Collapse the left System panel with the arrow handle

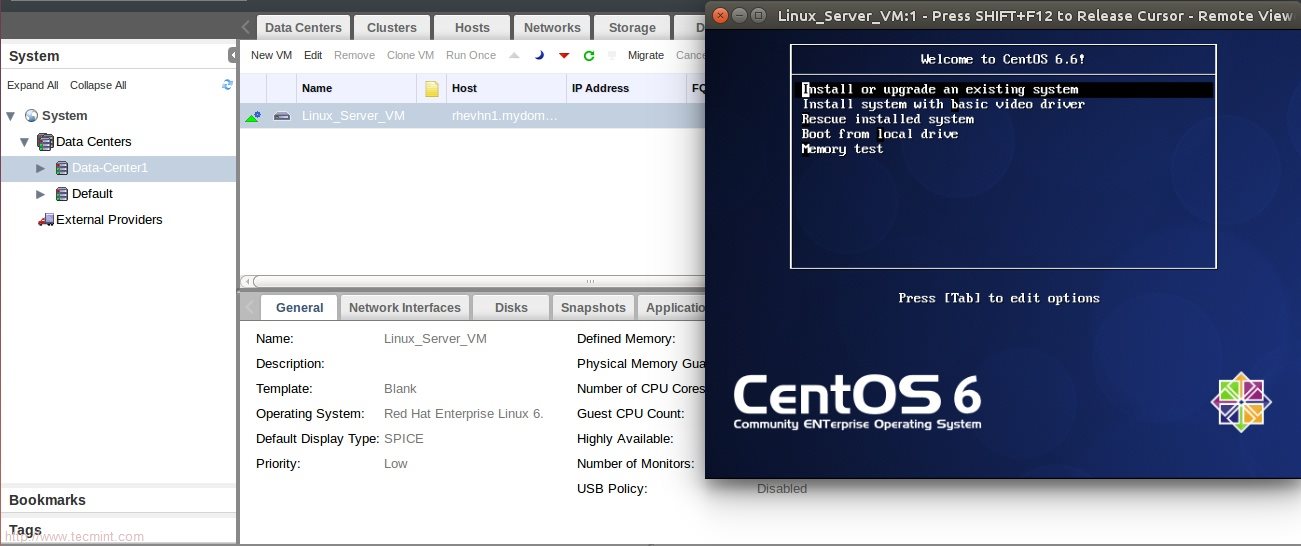(x=232, y=56)
